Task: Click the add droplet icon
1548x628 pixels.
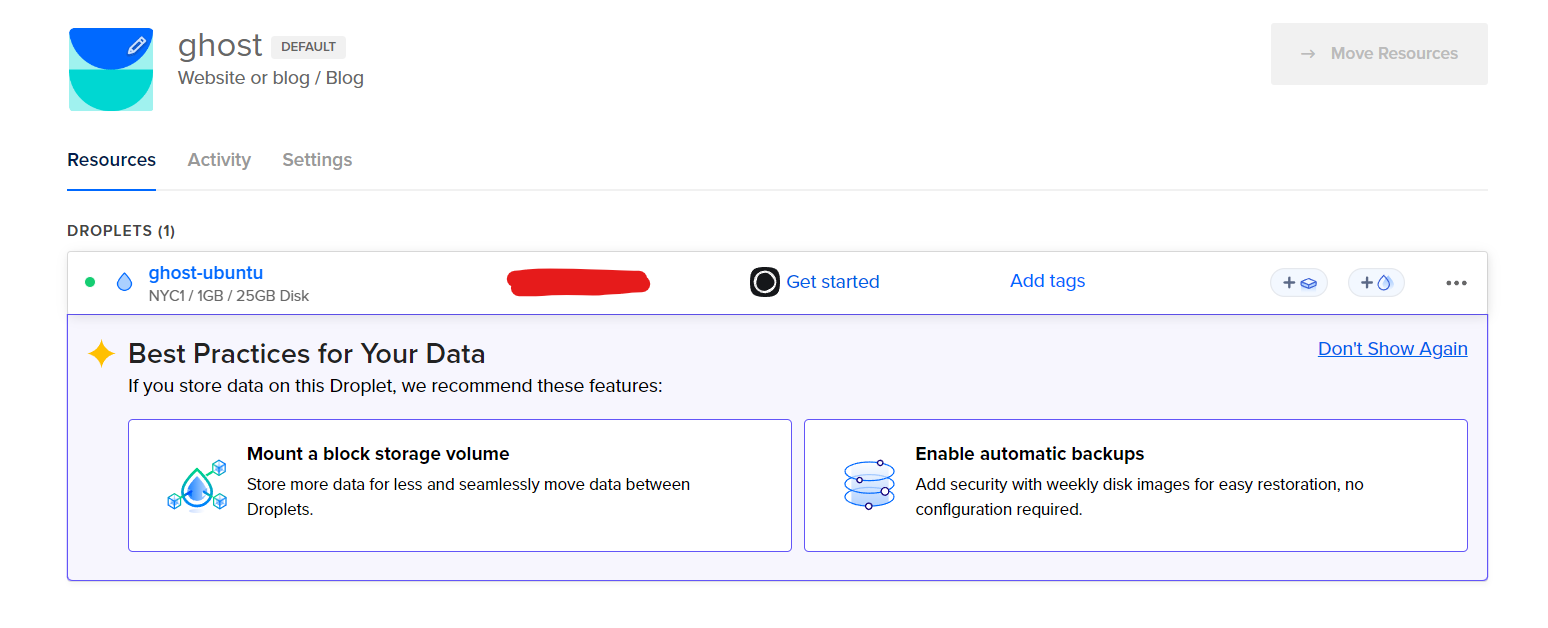Action: (1376, 282)
